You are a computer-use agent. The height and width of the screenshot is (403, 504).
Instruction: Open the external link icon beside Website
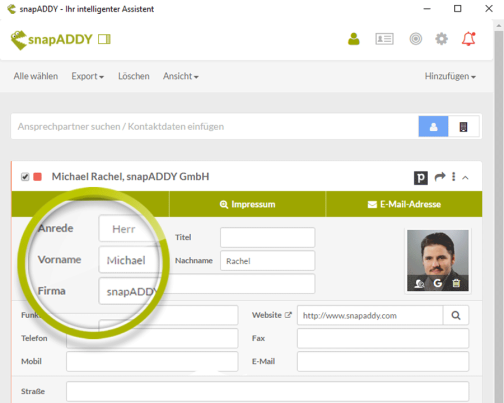pos(288,315)
